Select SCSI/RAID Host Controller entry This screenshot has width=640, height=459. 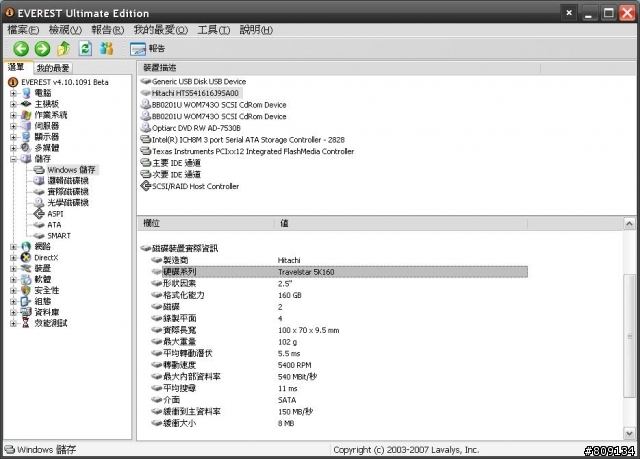click(196, 186)
